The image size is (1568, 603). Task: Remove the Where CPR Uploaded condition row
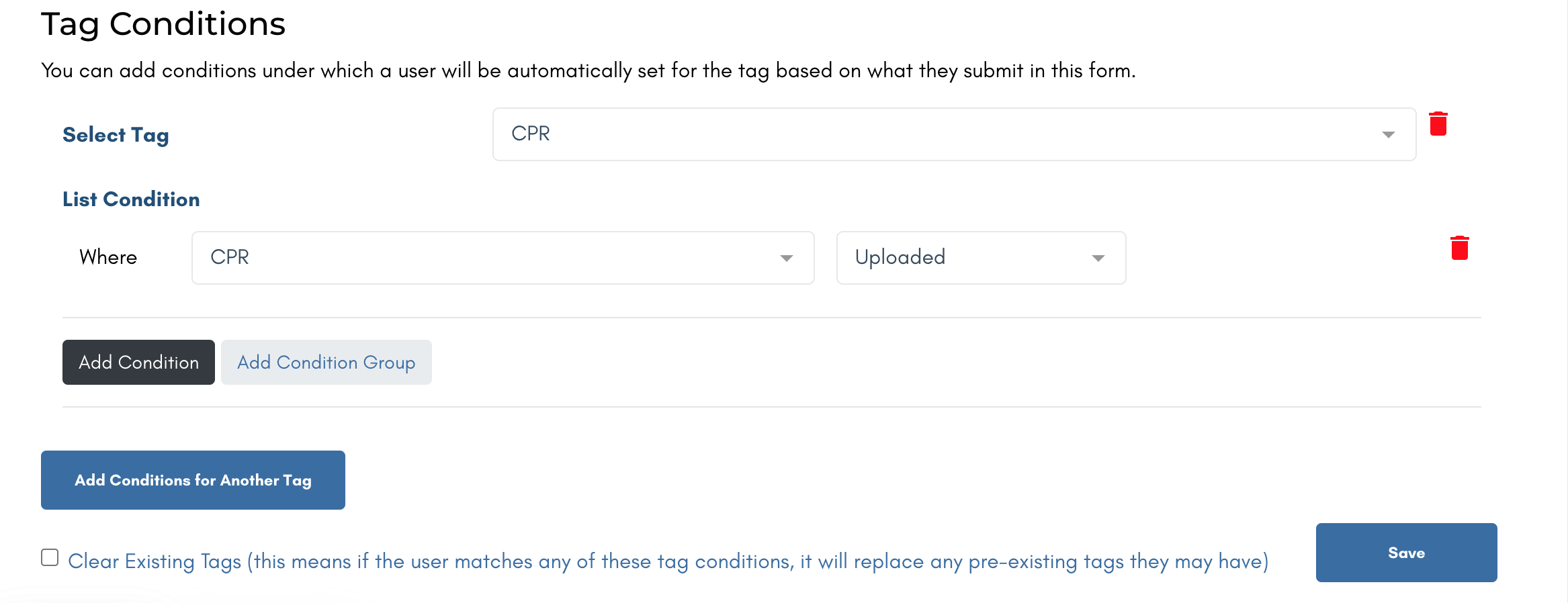(x=1459, y=248)
